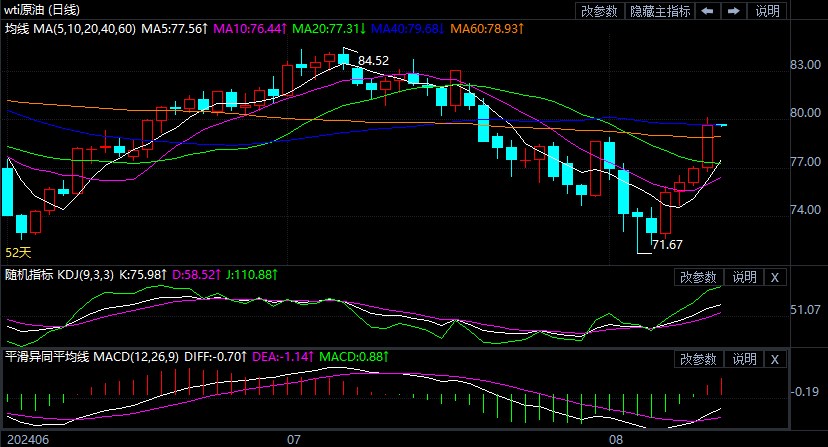Close the MACD indicator panel
This screenshot has height=447, width=828.
(x=775, y=359)
